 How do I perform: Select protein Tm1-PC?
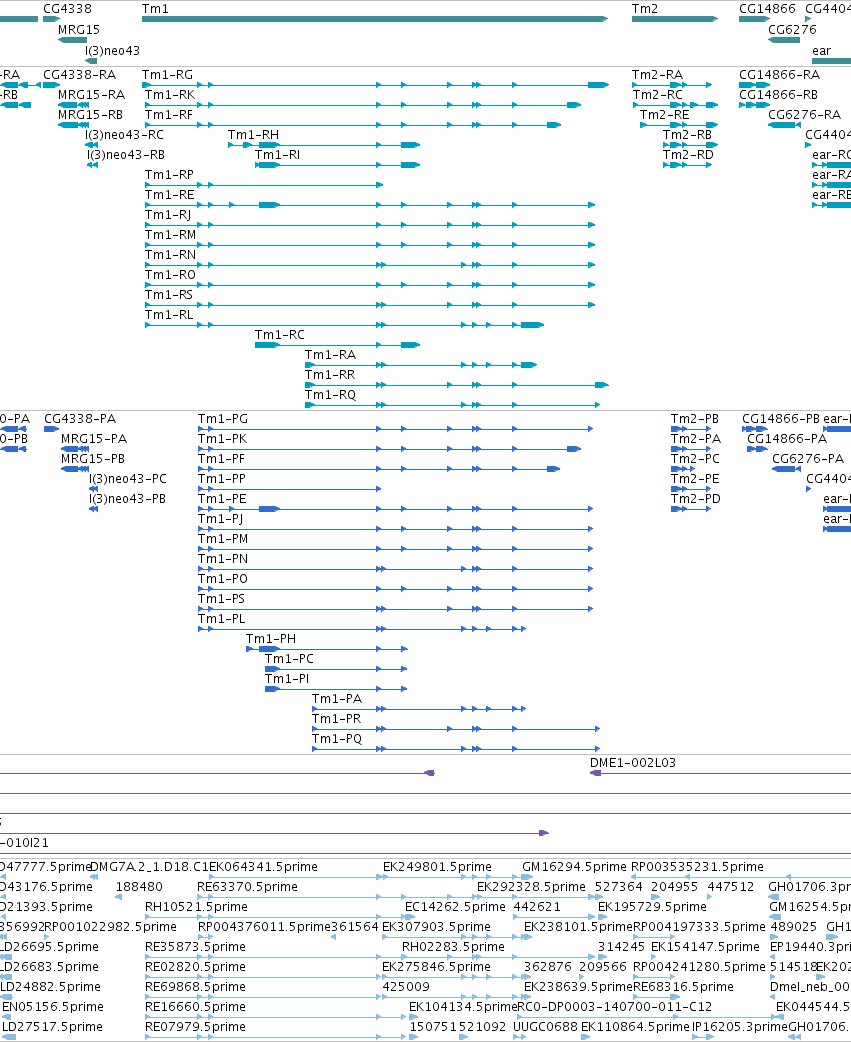[336, 669]
